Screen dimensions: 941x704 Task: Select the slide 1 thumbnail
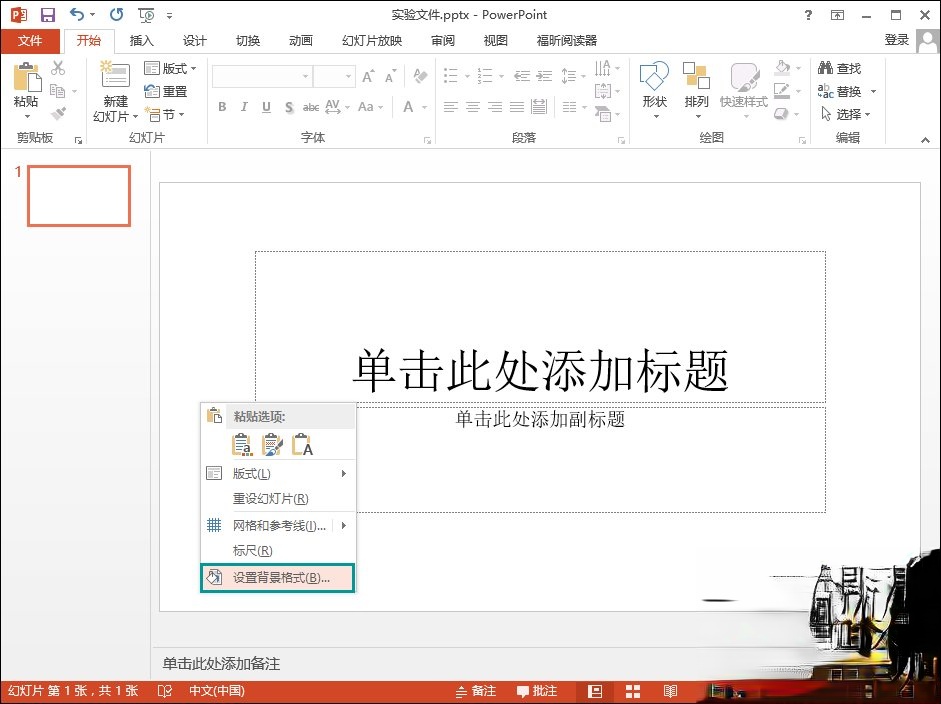click(x=78, y=196)
